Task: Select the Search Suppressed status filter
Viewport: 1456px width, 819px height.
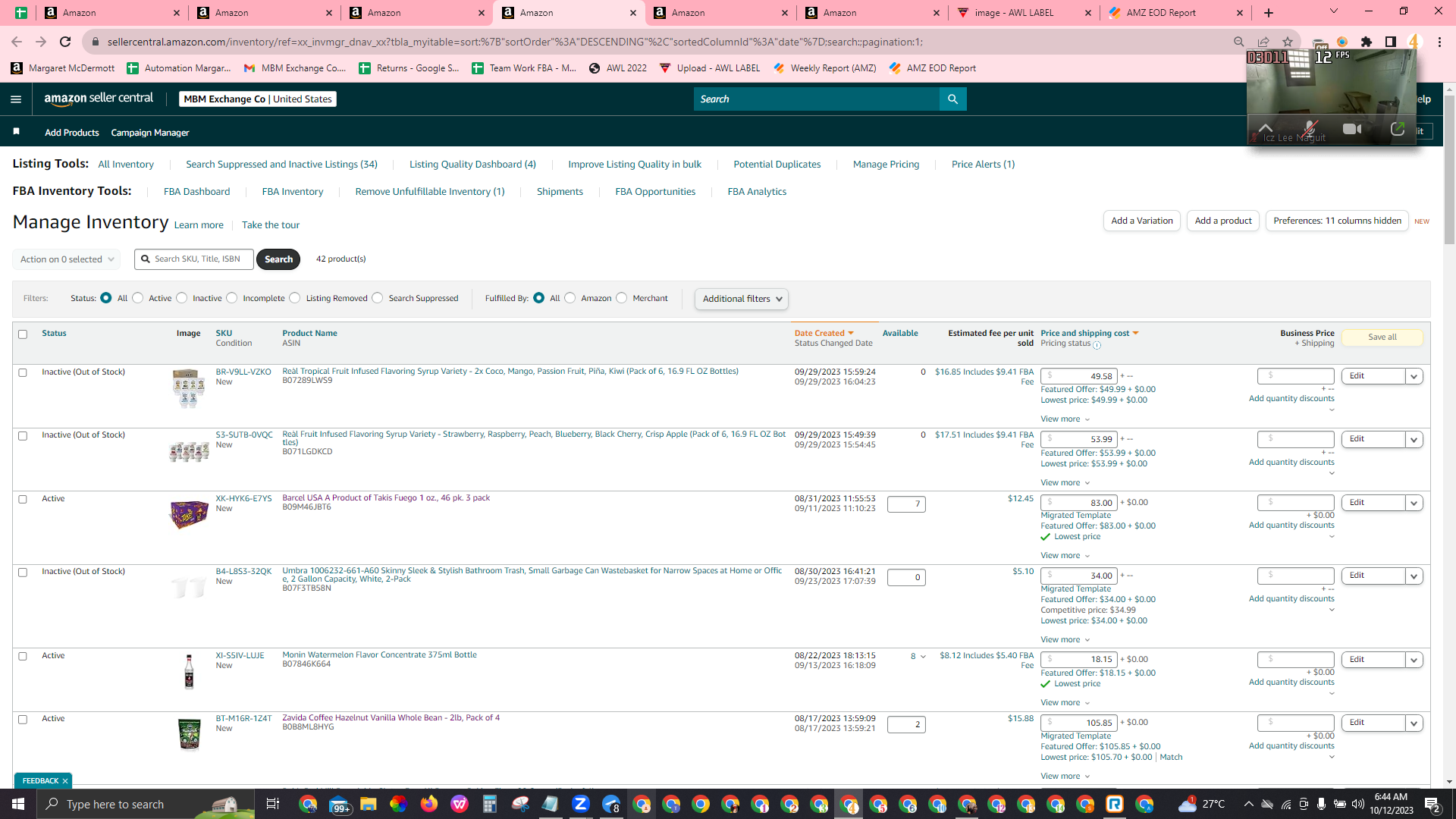Action: click(x=378, y=298)
